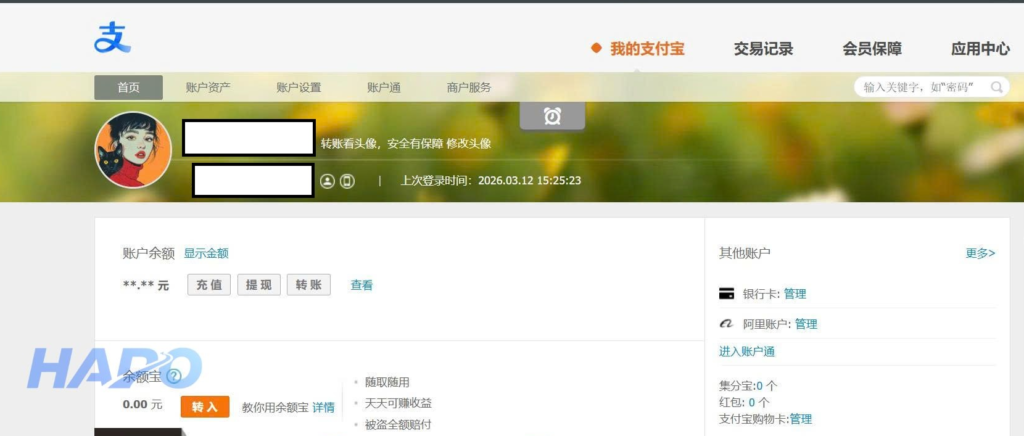Click the 充值 button
This screenshot has height=436, width=1024.
point(209,285)
